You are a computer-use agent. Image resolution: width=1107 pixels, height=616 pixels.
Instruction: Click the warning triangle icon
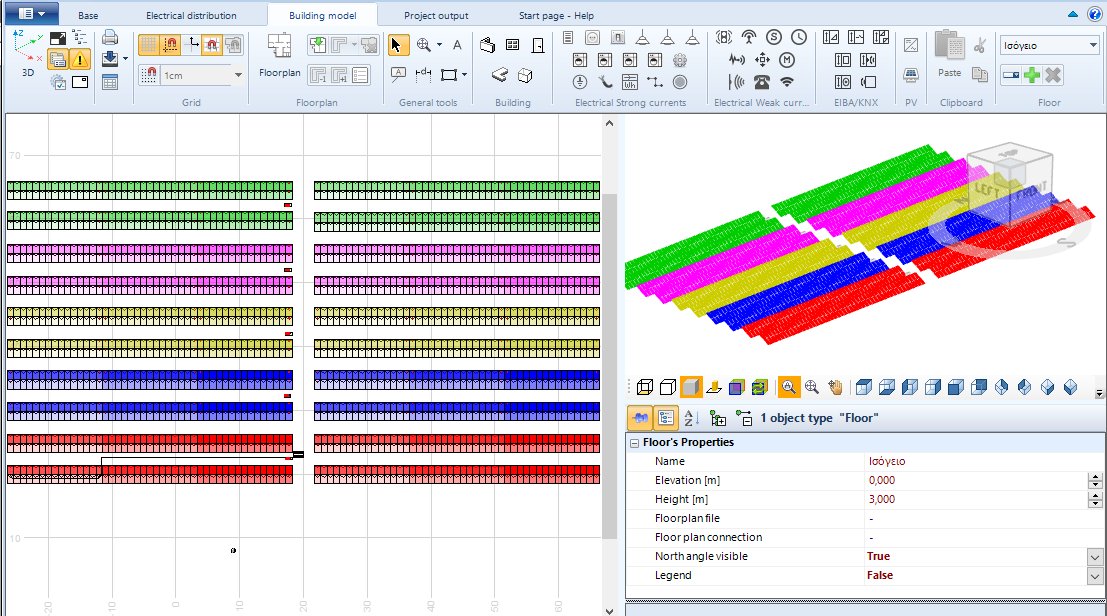(x=80, y=60)
